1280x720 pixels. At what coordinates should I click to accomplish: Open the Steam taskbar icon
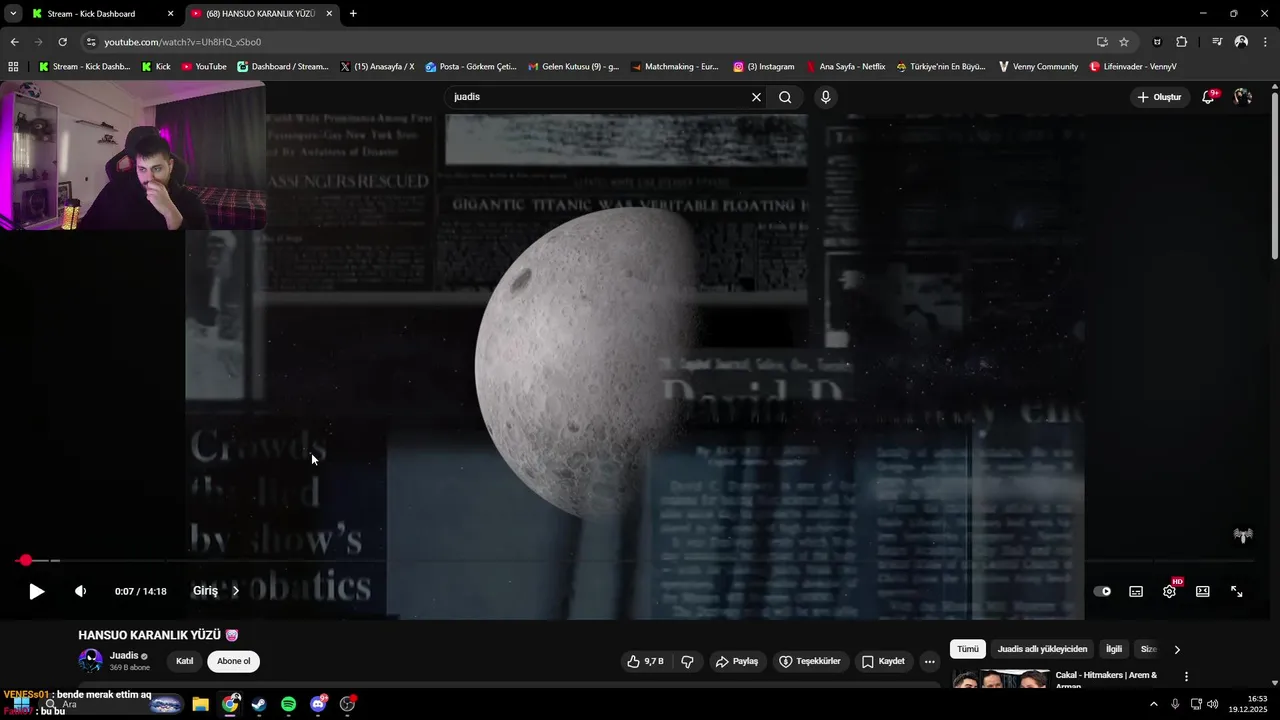tap(259, 704)
